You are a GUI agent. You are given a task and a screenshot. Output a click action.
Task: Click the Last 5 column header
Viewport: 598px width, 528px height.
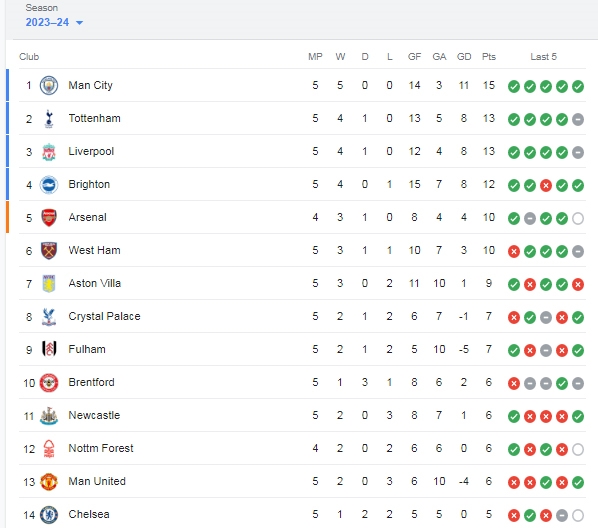[543, 56]
